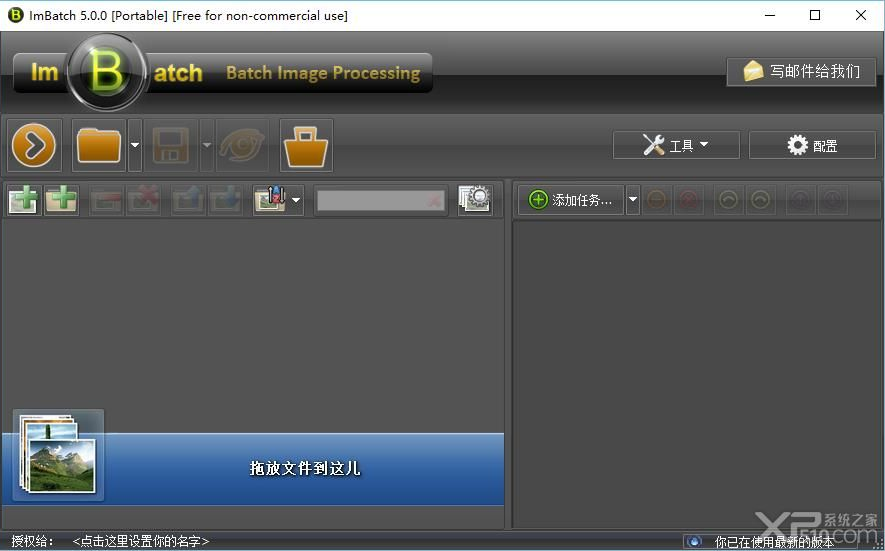Click <点击这里设置你的名字> to set name

(x=141, y=541)
